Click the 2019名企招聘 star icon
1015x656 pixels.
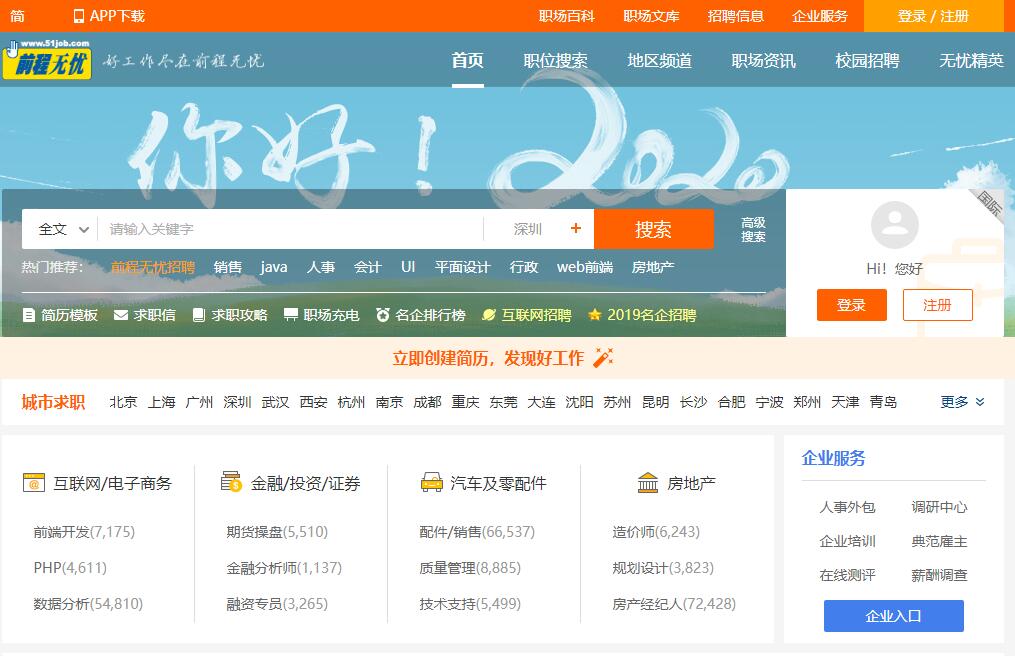(x=594, y=315)
